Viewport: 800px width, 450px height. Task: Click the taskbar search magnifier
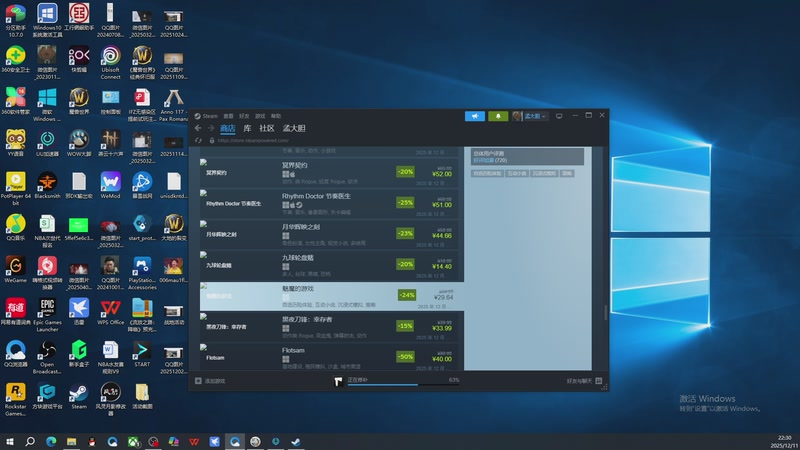[x=30, y=441]
